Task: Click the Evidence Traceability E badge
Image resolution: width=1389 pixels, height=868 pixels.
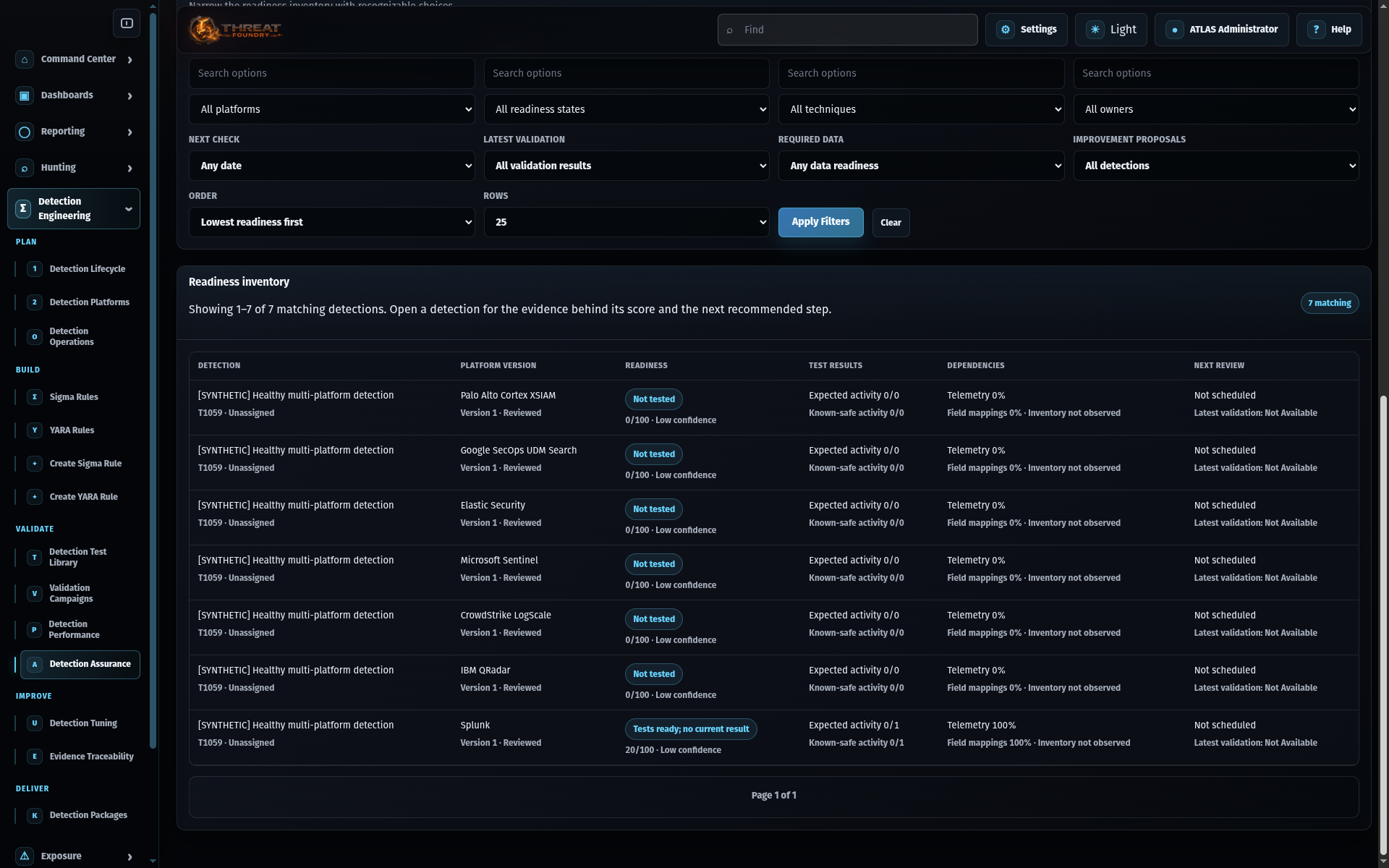Action: [x=35, y=757]
